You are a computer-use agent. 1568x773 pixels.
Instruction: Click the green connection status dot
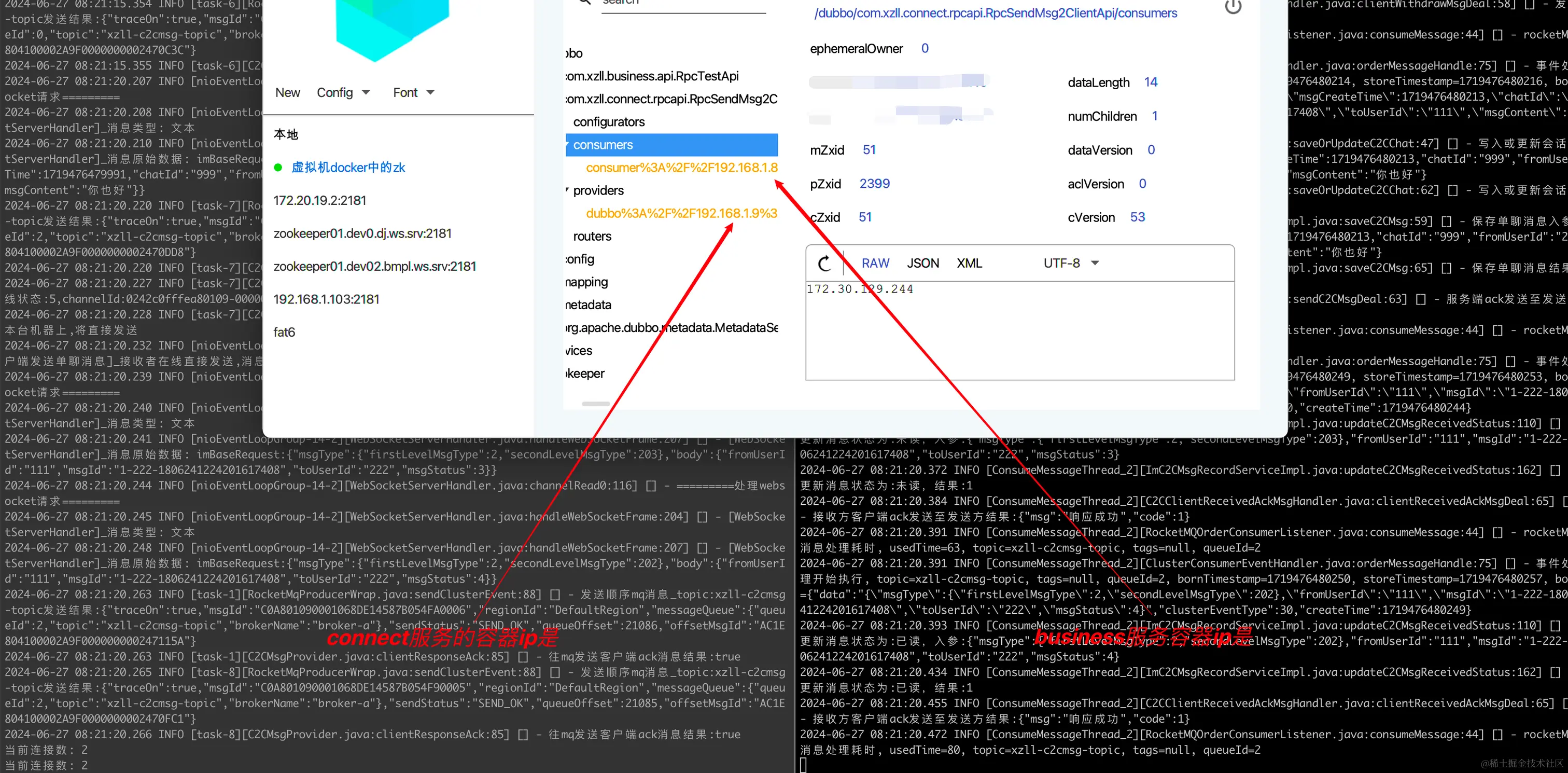[278, 168]
